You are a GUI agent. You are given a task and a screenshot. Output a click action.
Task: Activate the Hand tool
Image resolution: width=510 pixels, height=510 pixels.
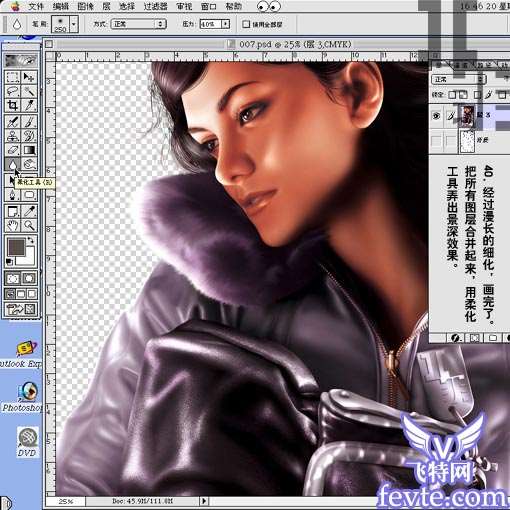(13, 226)
